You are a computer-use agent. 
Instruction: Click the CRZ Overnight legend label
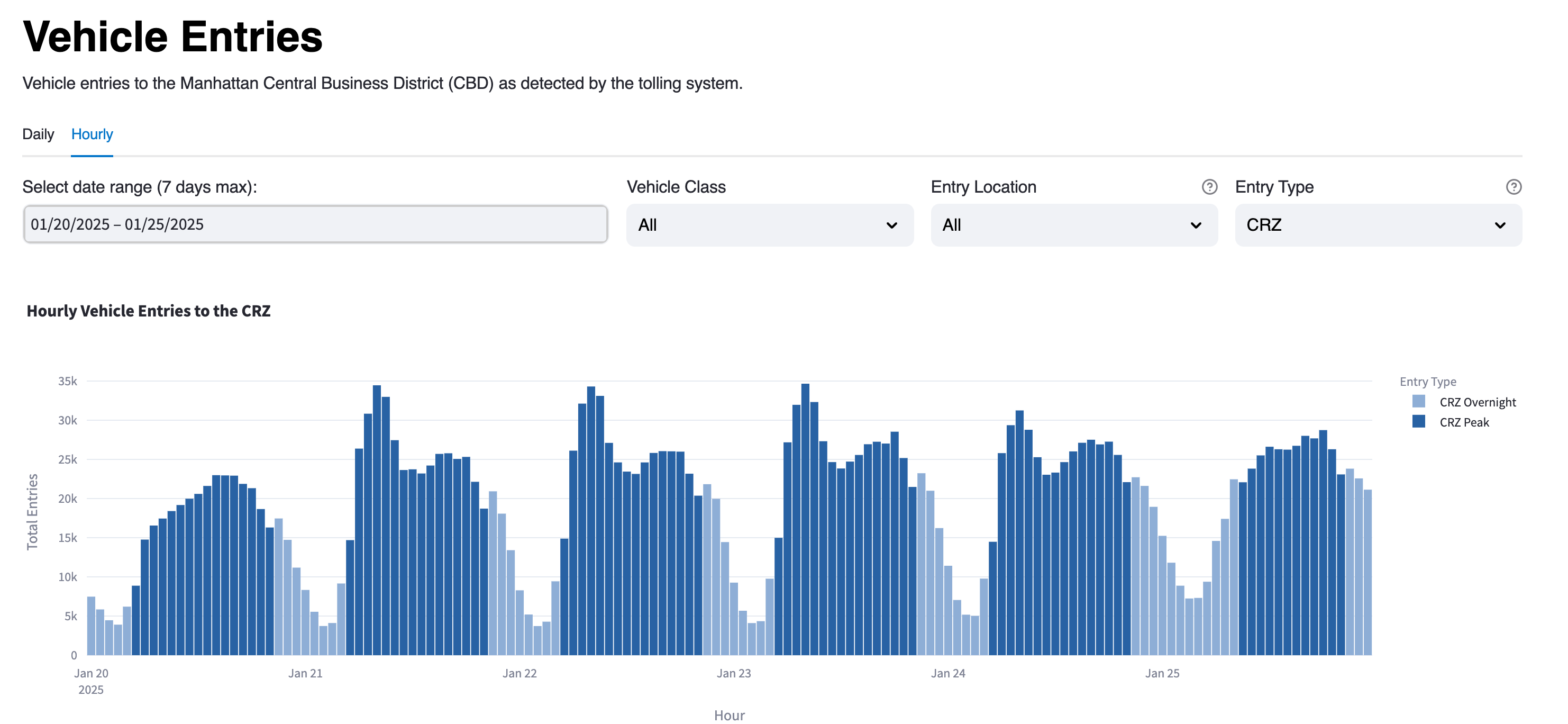click(x=1478, y=402)
